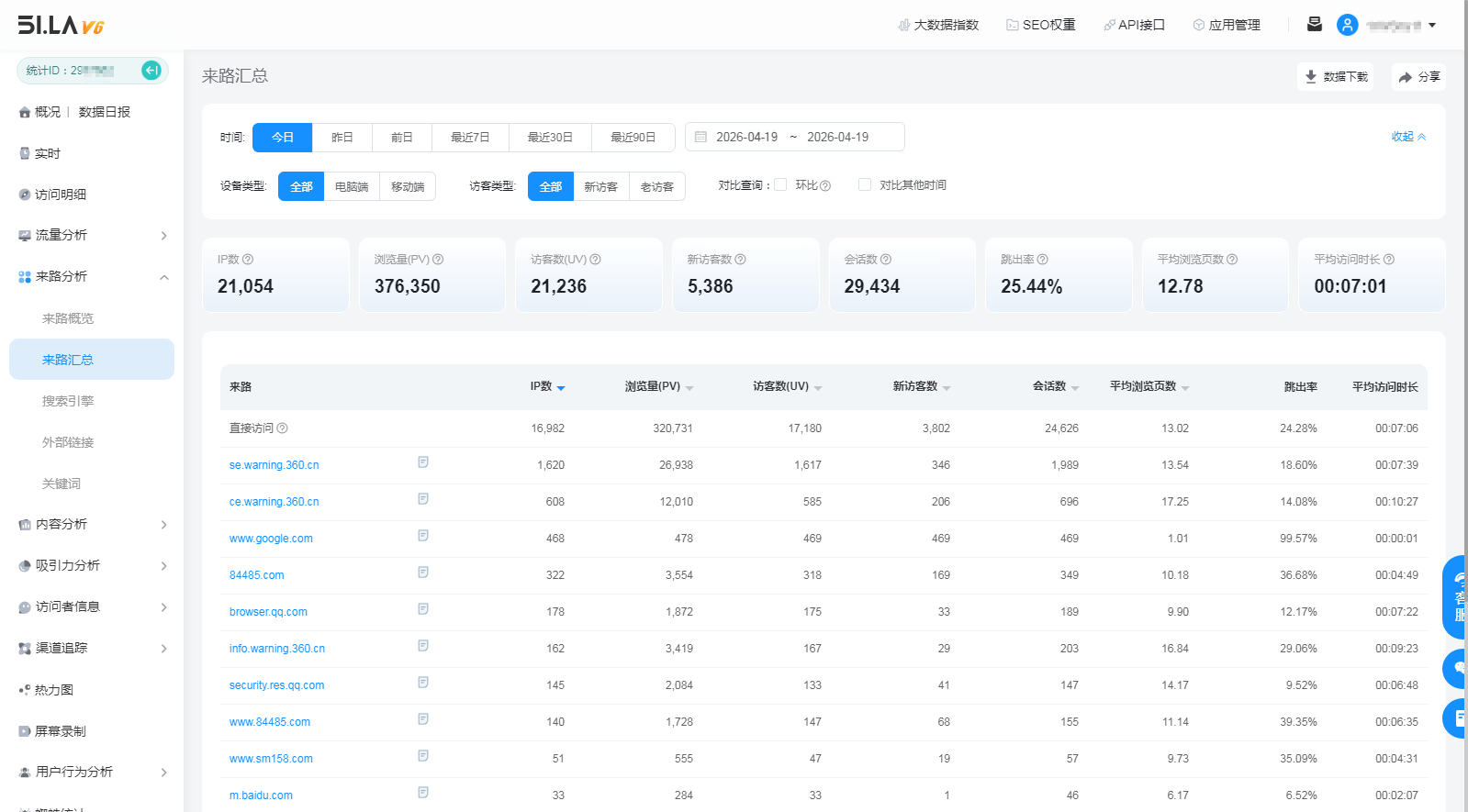Image resolution: width=1468 pixels, height=812 pixels.
Task: Select 移动端 device type filter
Action: pos(408,186)
